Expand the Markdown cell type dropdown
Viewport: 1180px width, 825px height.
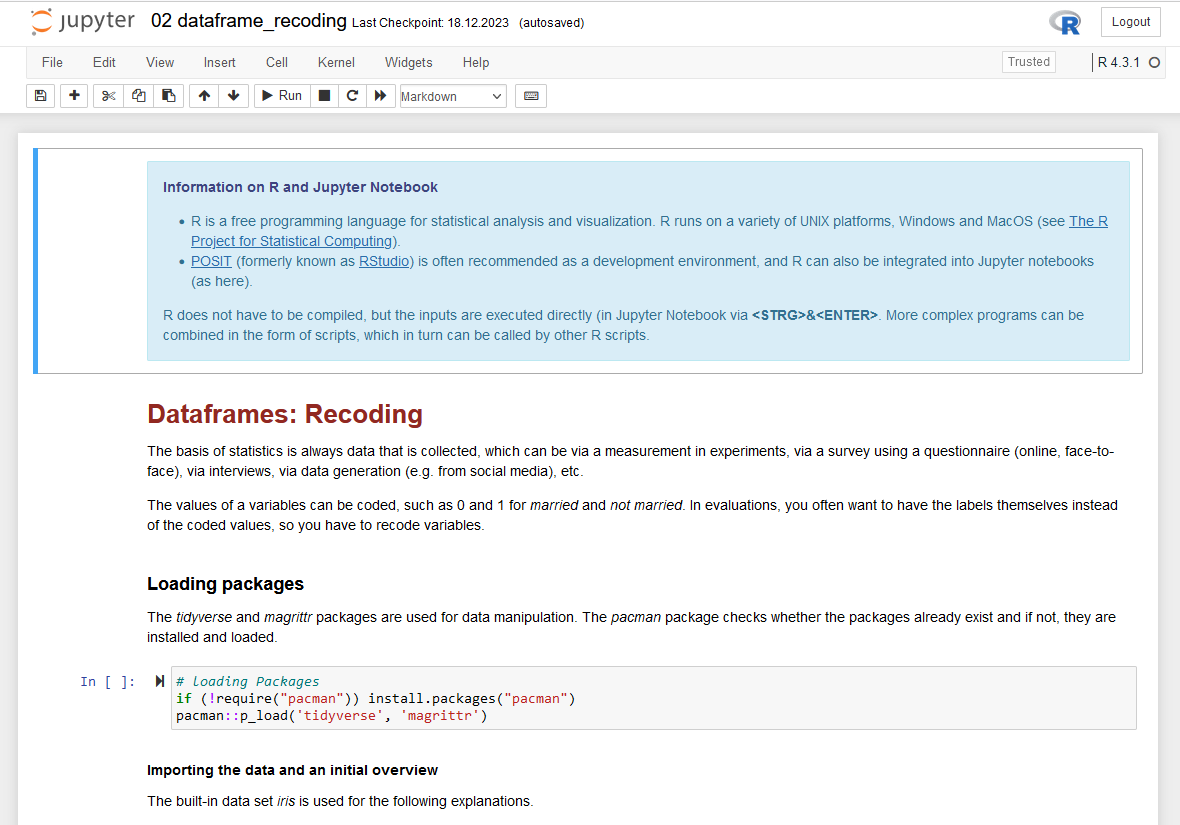click(x=453, y=96)
